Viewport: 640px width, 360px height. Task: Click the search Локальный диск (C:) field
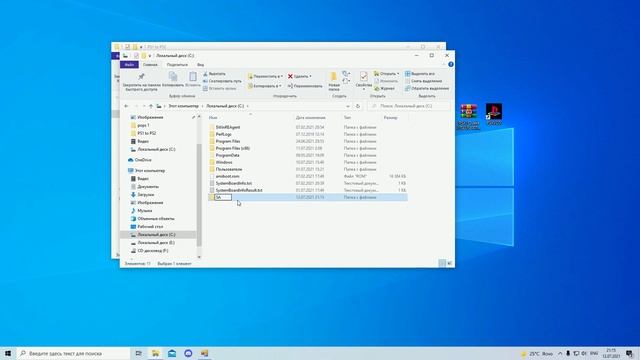409,106
